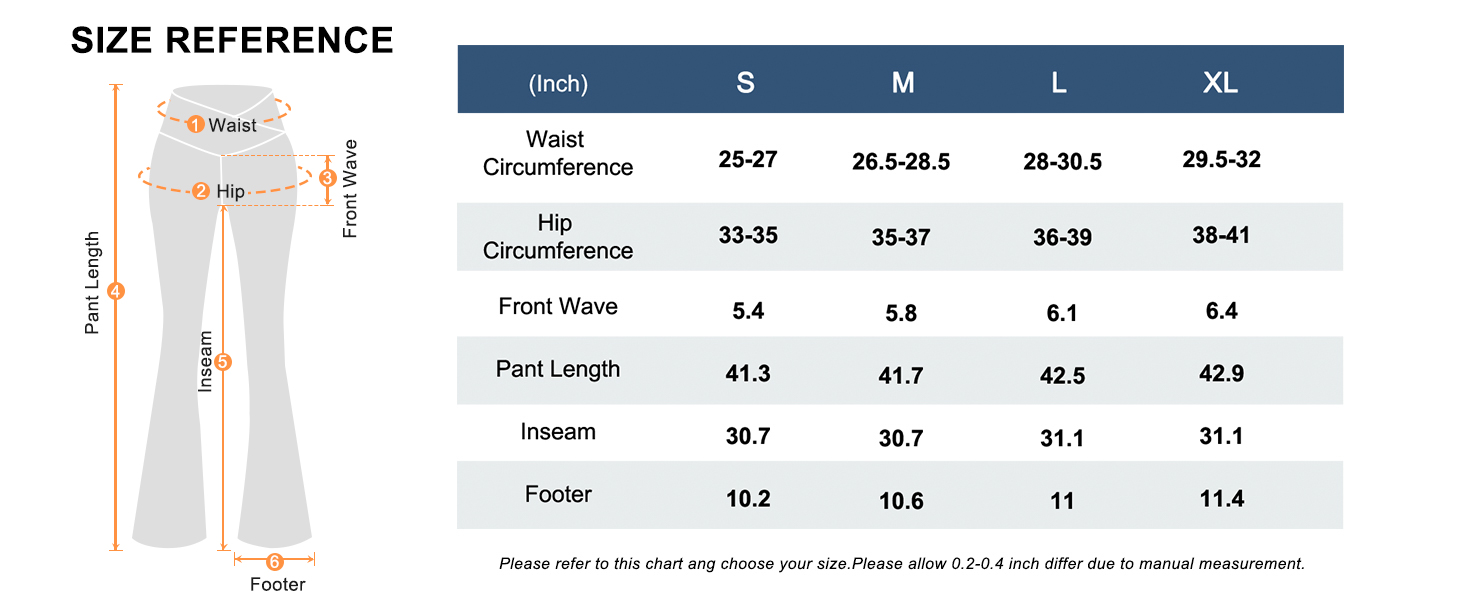This screenshot has height=600, width=1464.
Task: Click the SIZE REFERENCE heading
Action: point(232,40)
